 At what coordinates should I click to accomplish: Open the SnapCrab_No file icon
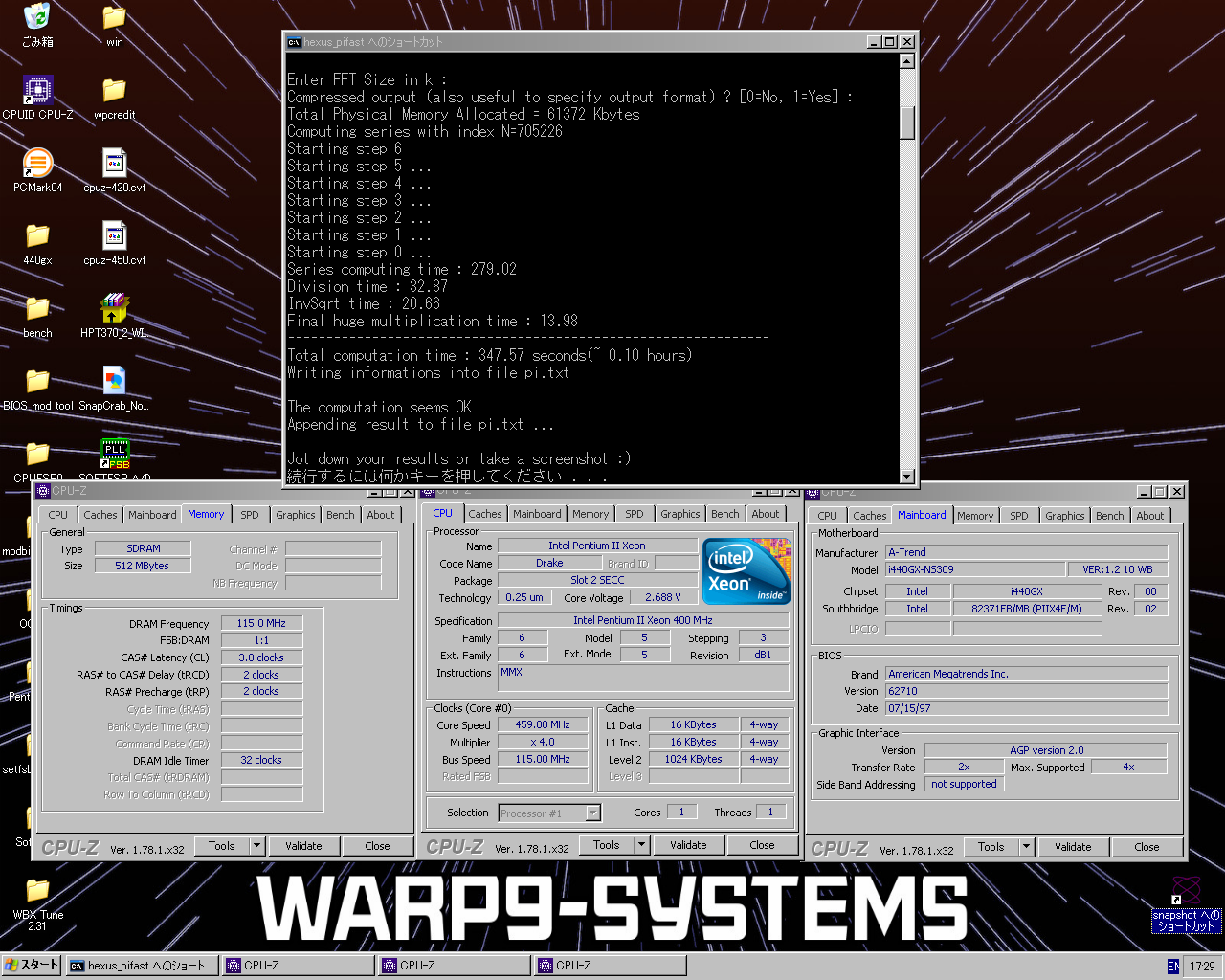coord(114,381)
